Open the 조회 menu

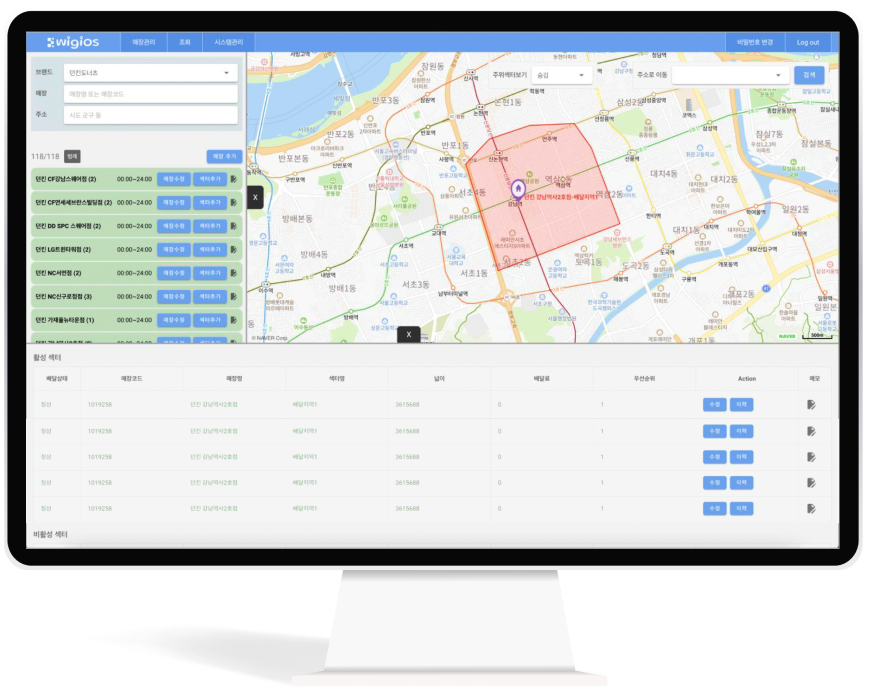(185, 42)
